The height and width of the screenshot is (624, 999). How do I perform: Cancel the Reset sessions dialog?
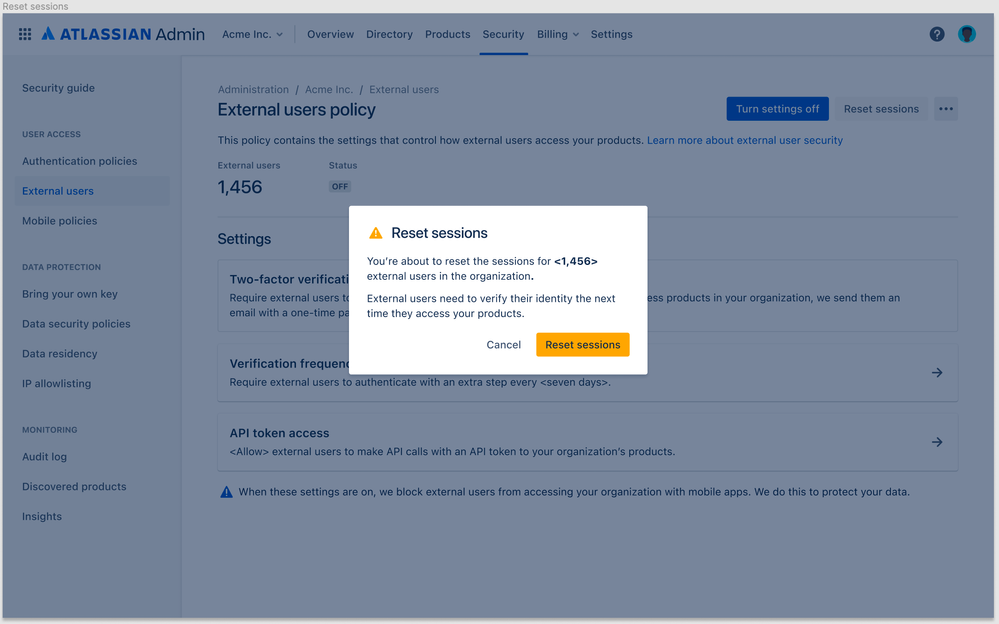tap(503, 345)
